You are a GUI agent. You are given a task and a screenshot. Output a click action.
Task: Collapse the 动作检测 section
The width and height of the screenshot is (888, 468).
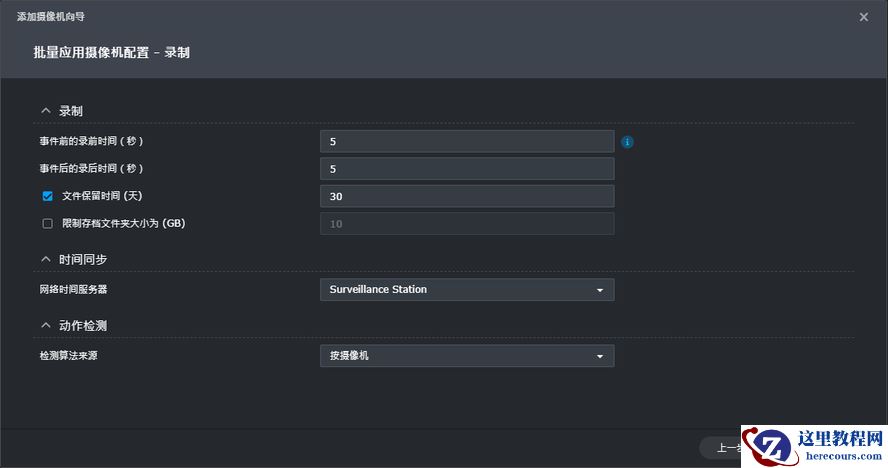45,325
